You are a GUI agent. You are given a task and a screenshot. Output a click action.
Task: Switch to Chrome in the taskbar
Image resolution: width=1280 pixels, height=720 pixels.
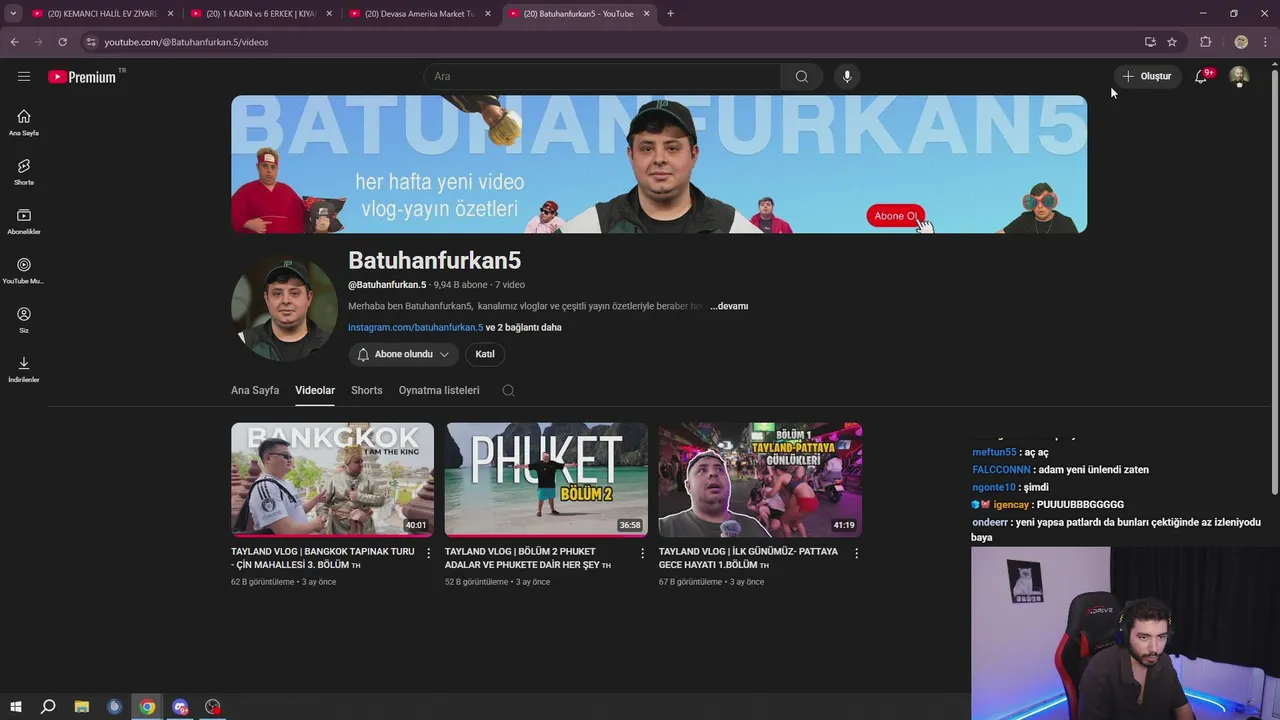[147, 707]
